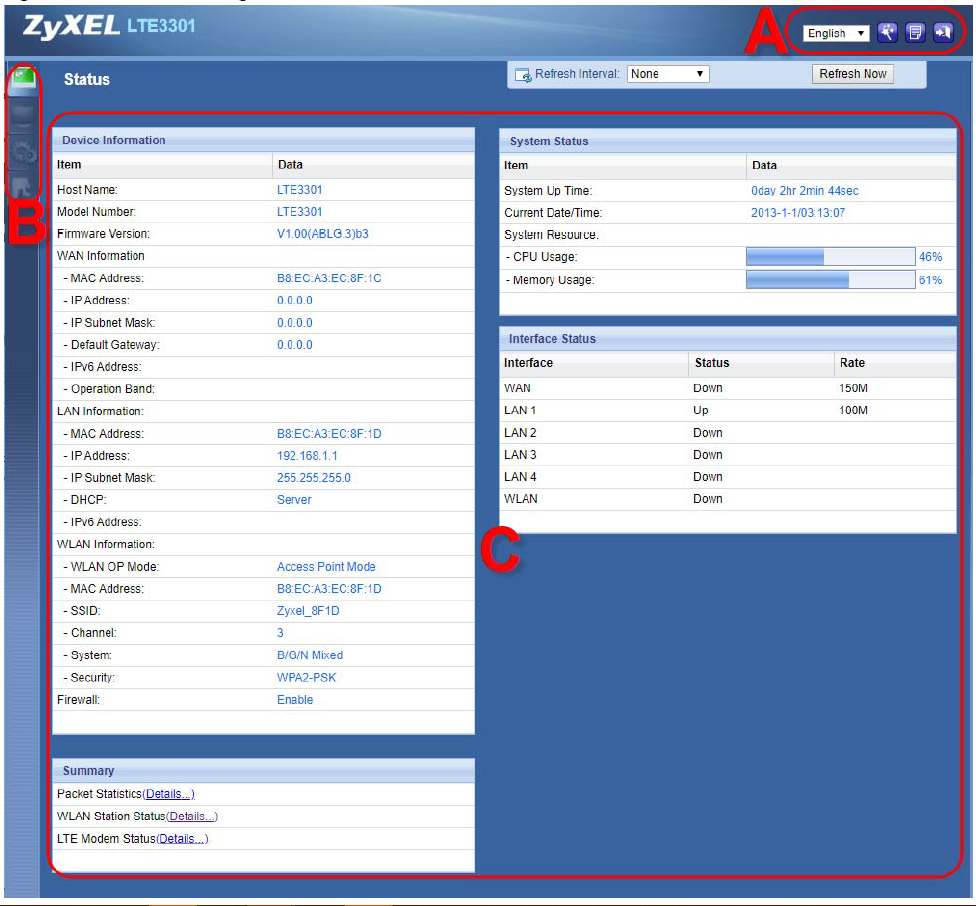
Task: Click the WAN IP Subnet Mask value 0.0.0.0
Action: click(x=294, y=323)
